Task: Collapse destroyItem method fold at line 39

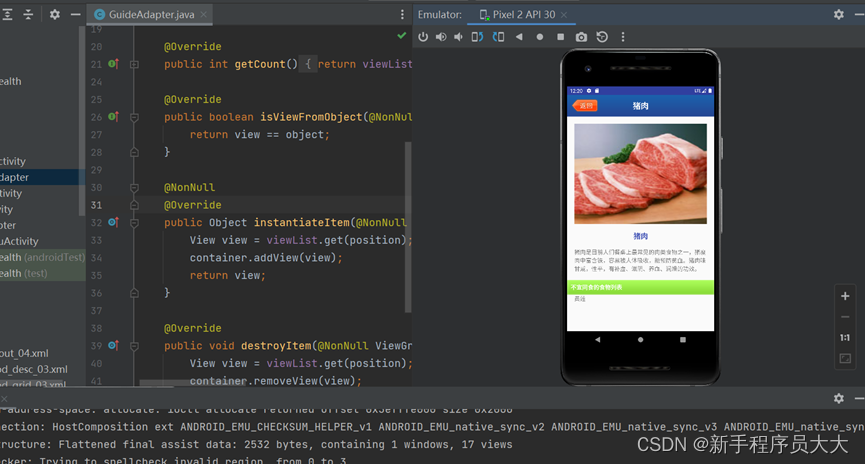Action: [134, 346]
